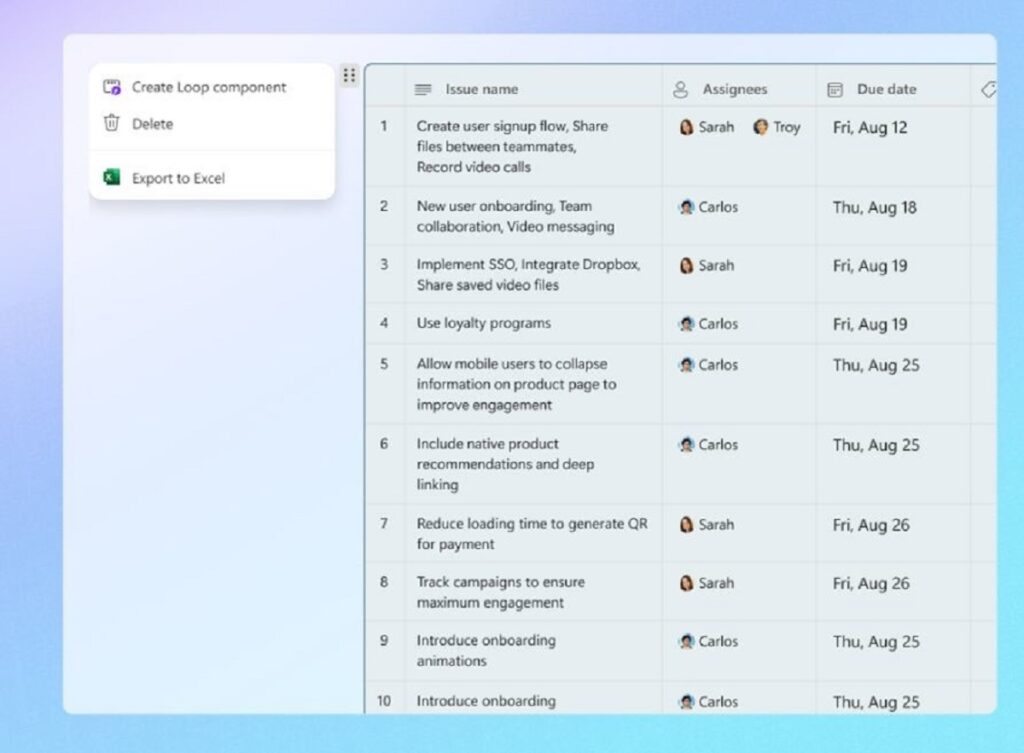The image size is (1024, 753).
Task: Click the Issue name column text icon
Action: pos(423,90)
